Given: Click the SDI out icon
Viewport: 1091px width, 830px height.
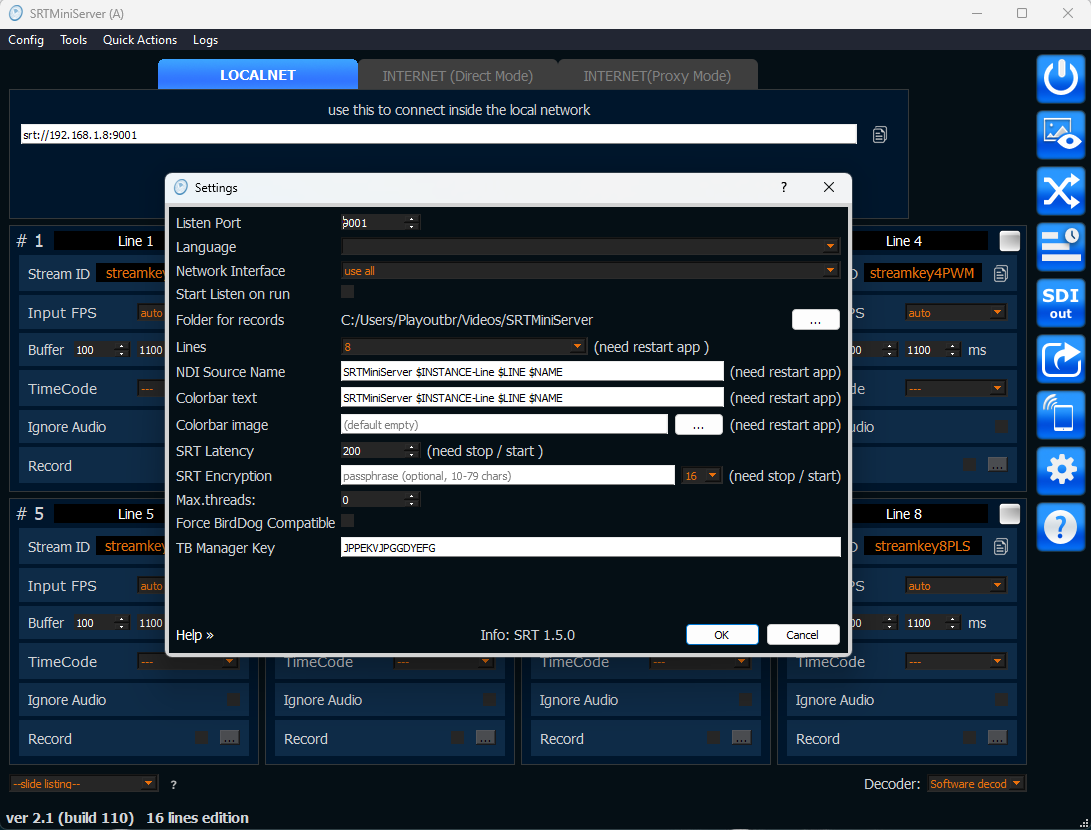Looking at the screenshot, I should (1060, 303).
